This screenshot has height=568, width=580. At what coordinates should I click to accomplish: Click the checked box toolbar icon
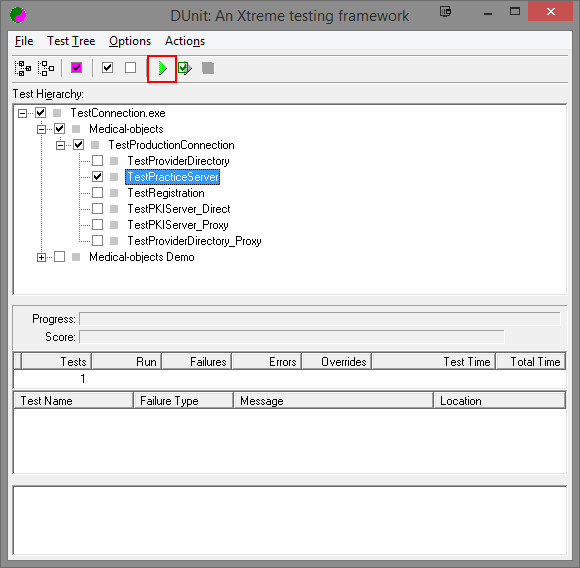pos(108,68)
